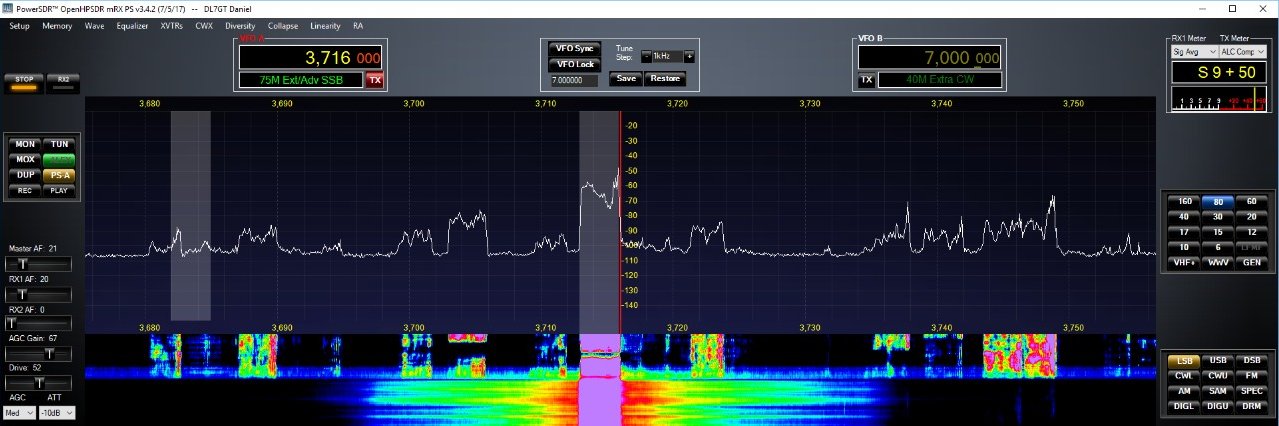
Task: Select DRM mode
Action: point(1251,406)
